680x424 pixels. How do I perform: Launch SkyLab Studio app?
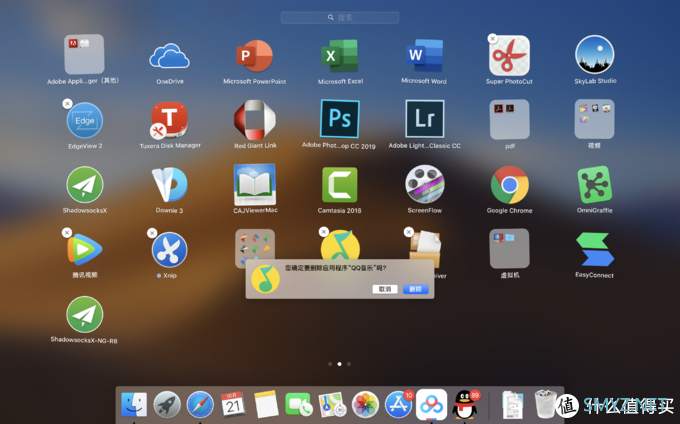coord(595,55)
